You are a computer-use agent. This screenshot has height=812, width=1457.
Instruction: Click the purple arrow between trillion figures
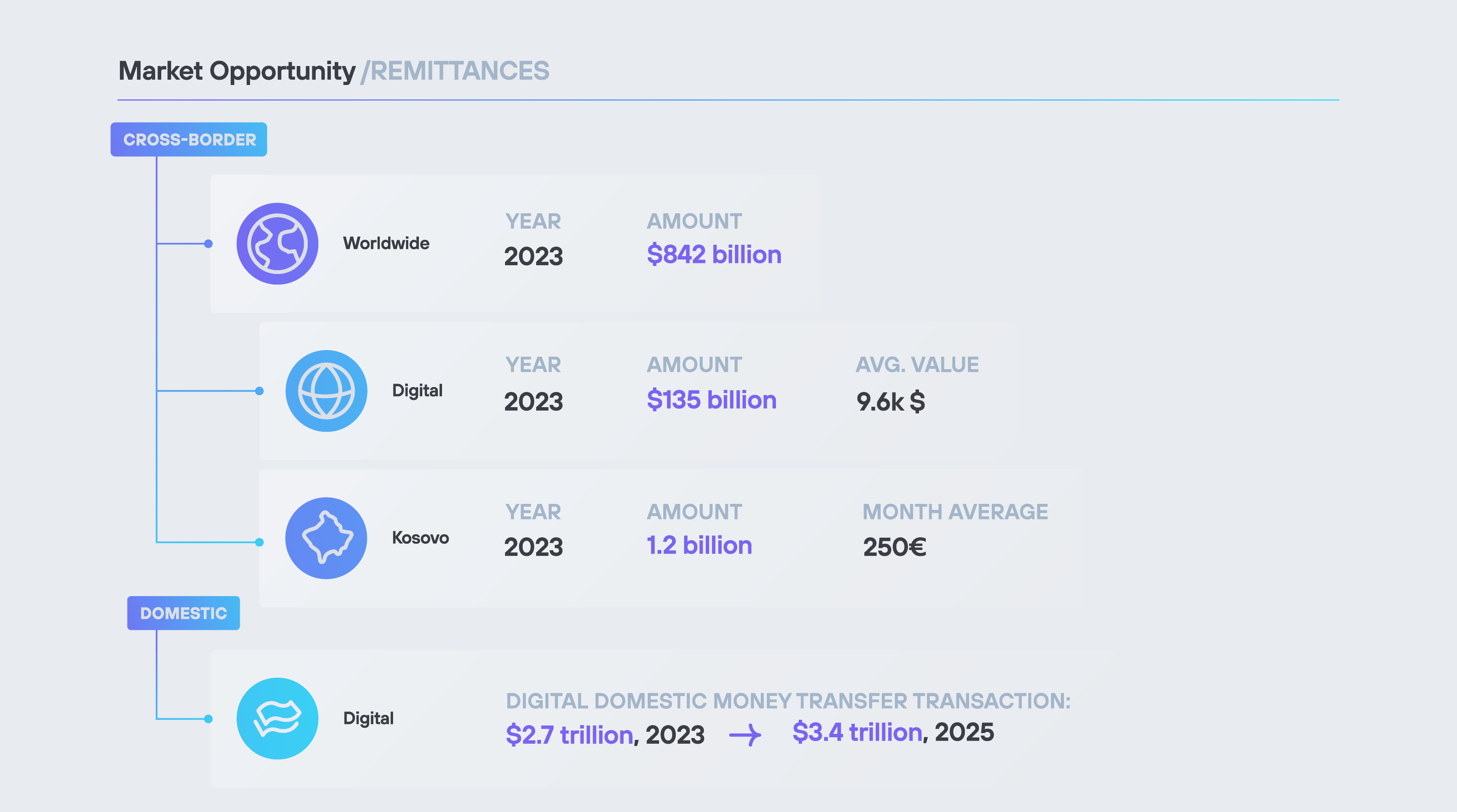click(x=745, y=735)
